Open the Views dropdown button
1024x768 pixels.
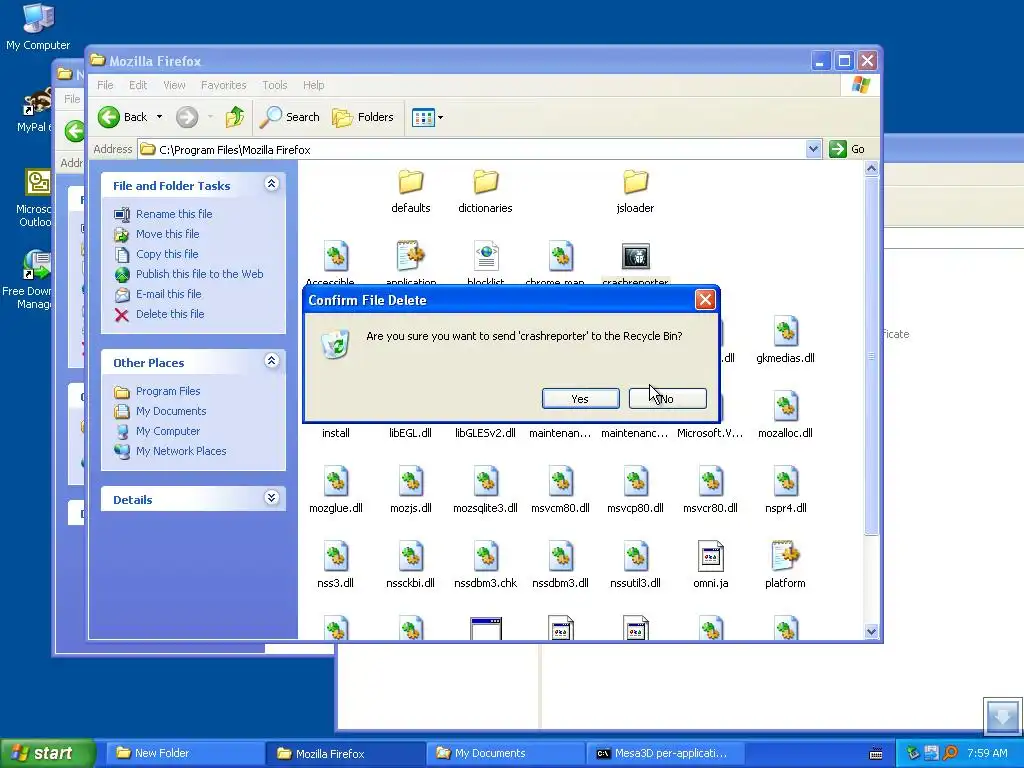click(428, 118)
